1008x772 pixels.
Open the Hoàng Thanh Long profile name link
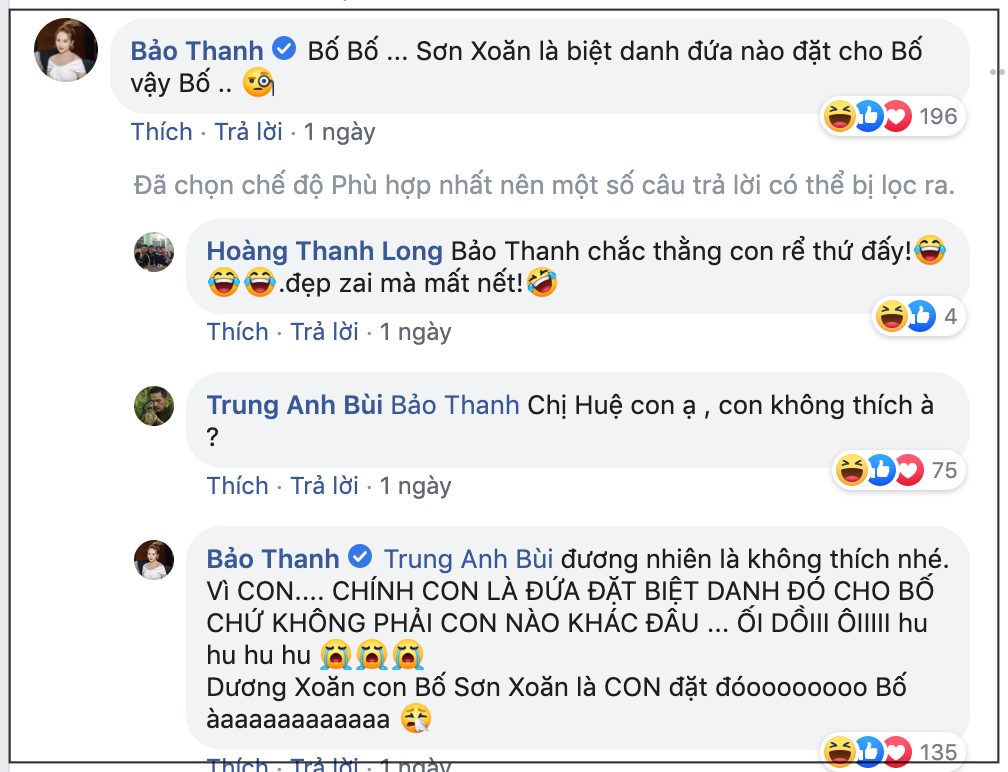pyautogui.click(x=325, y=251)
